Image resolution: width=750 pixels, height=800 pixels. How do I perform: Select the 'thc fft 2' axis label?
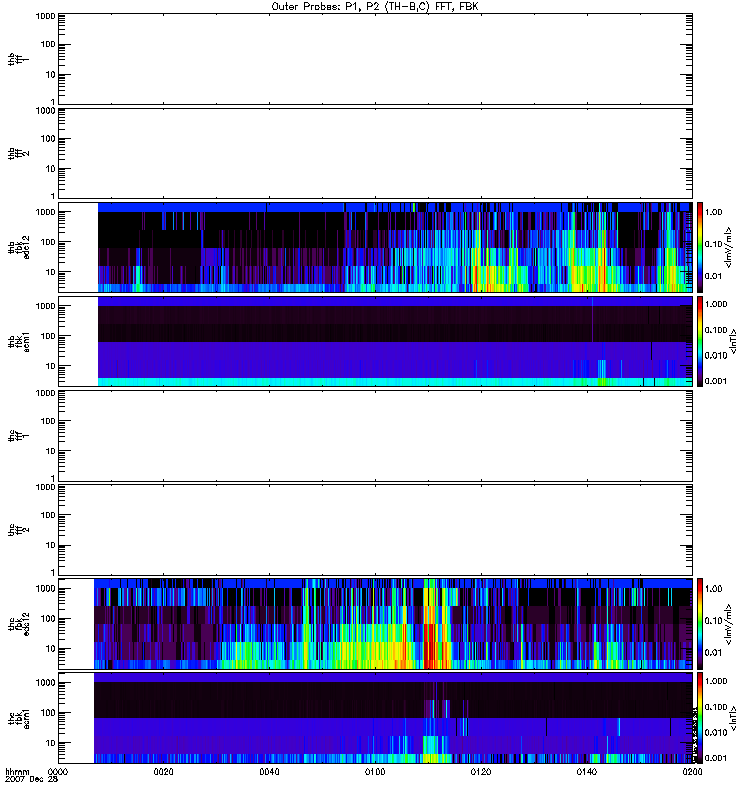coord(18,530)
